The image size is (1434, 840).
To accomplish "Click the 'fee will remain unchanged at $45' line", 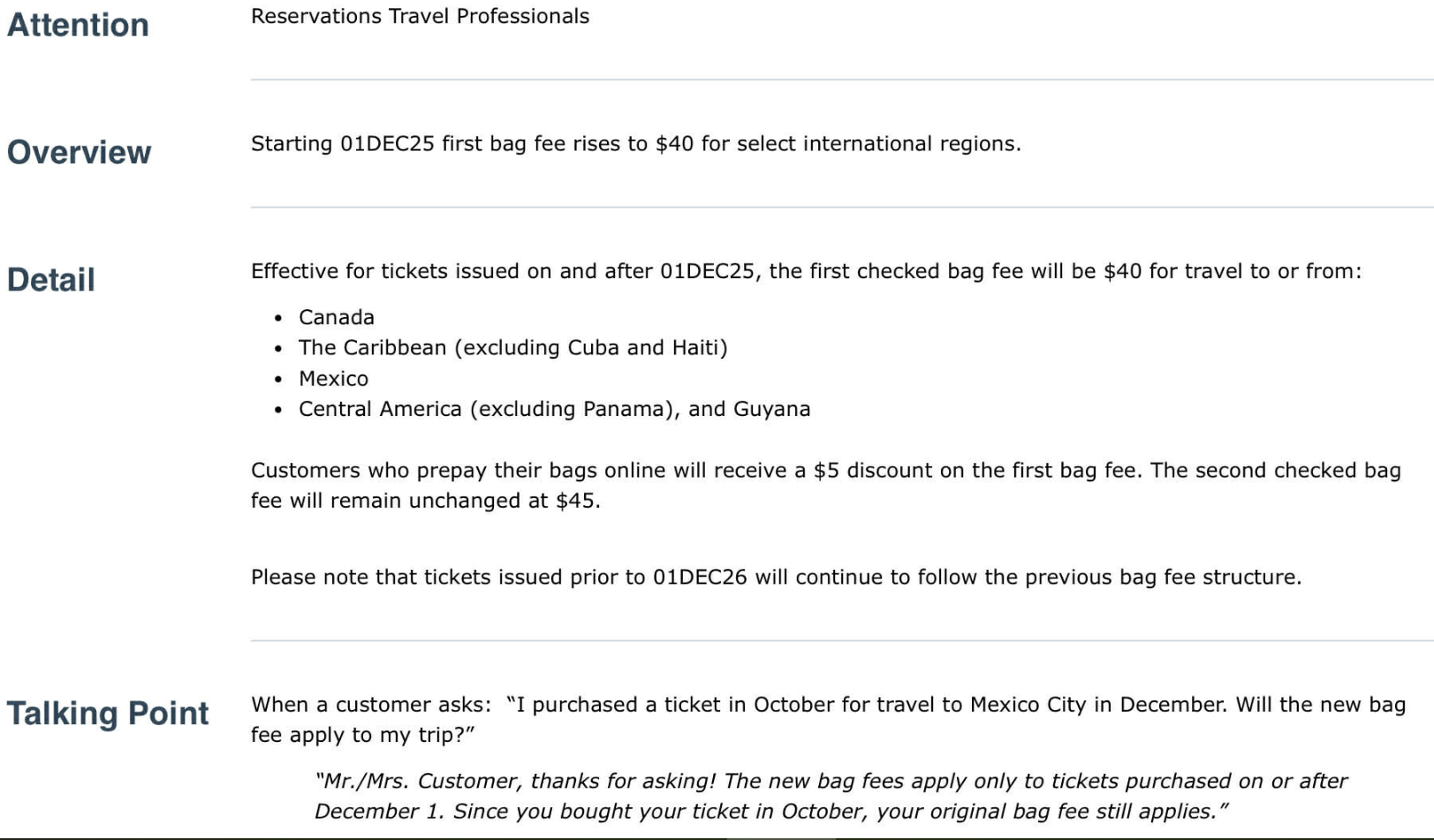I will (425, 501).
